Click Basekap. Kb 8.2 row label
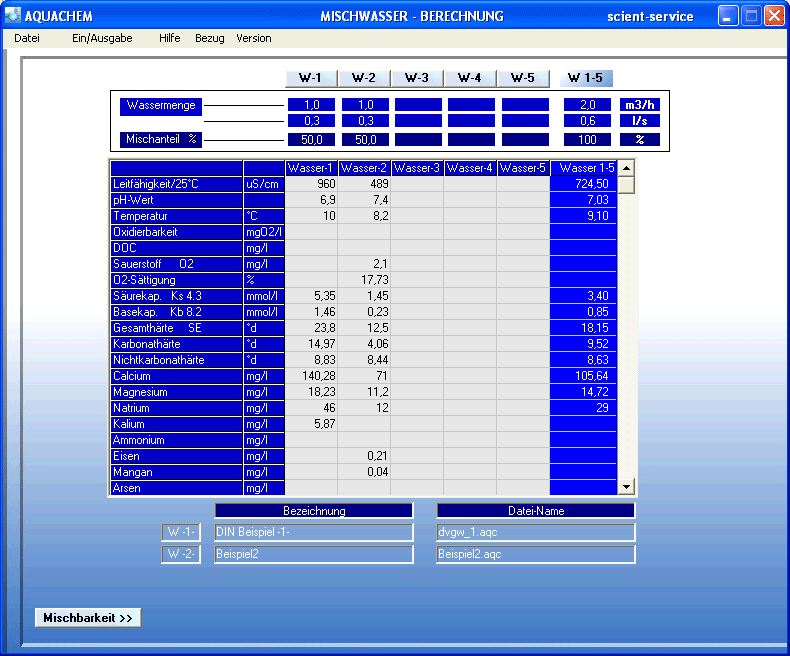Screen dimensions: 790x656 176,312
